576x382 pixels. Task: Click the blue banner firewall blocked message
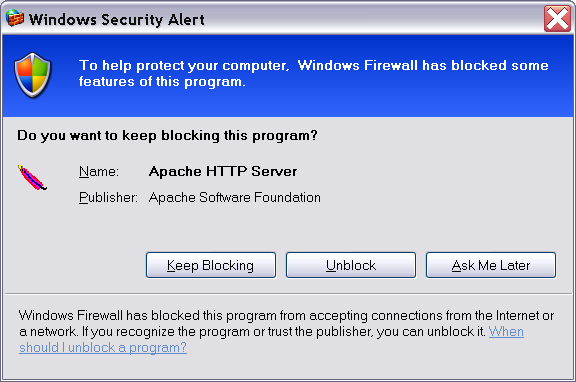pyautogui.click(x=314, y=73)
